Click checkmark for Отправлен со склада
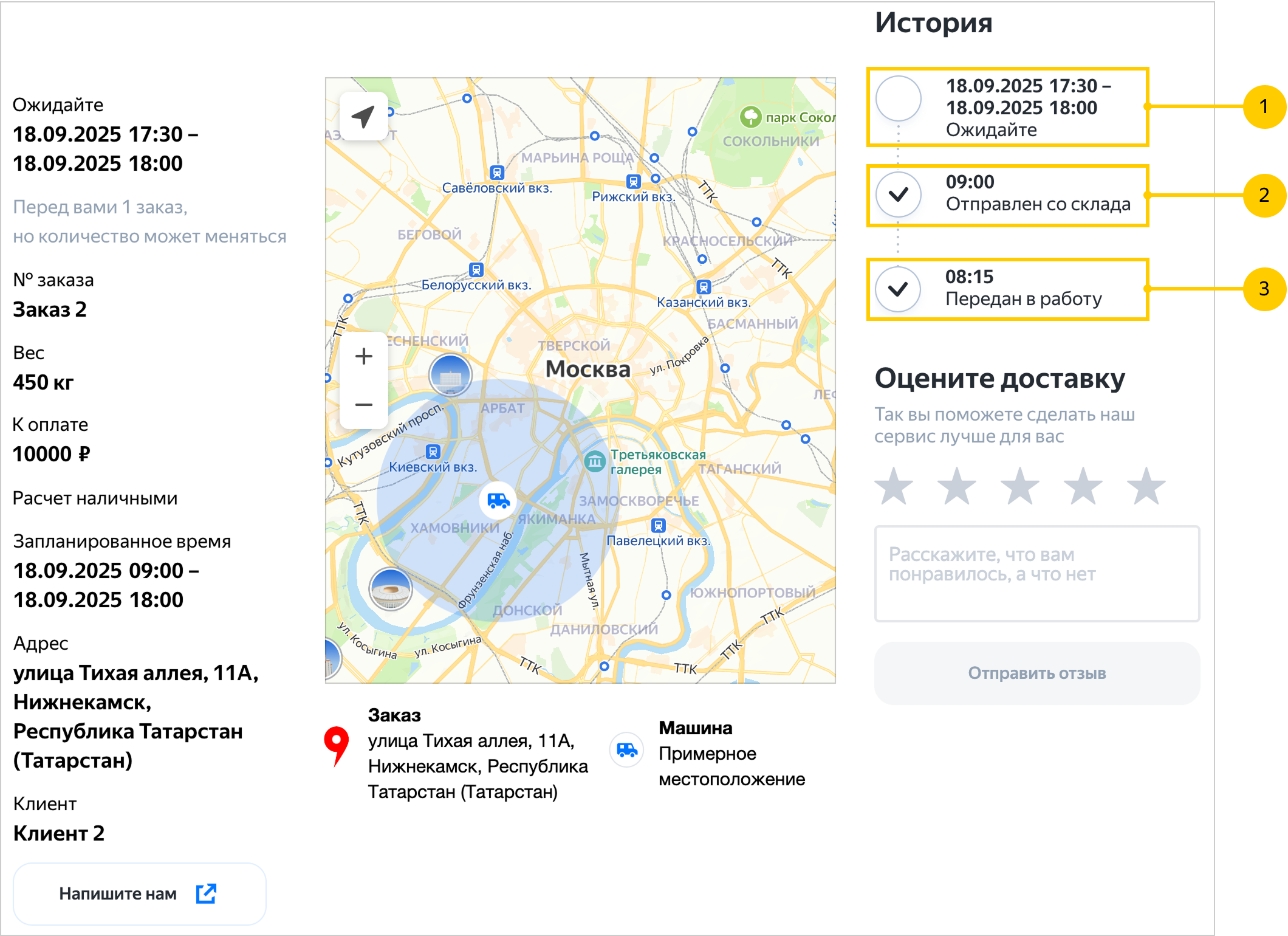This screenshot has height=936, width=1288. coord(899,194)
